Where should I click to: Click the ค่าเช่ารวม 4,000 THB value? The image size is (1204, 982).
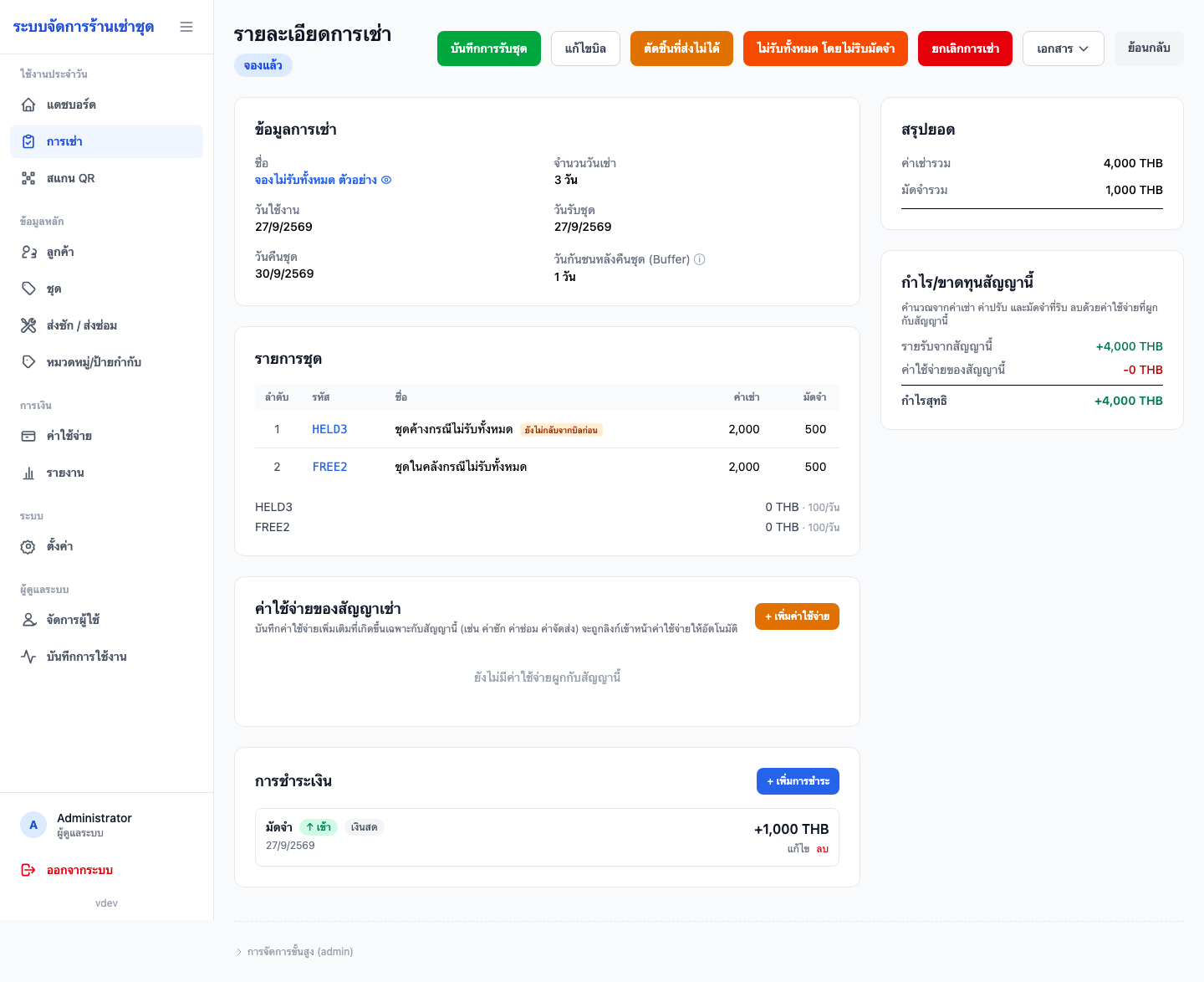(1133, 163)
